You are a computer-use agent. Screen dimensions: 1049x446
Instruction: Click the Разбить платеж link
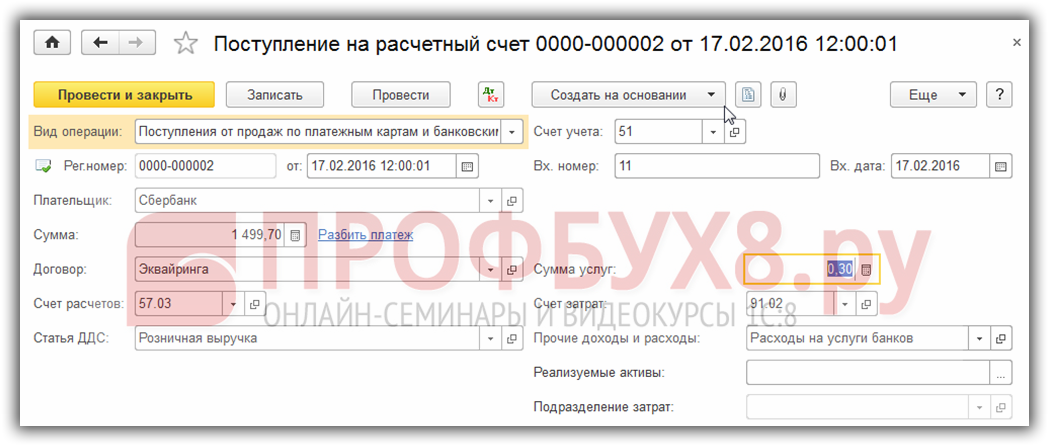pyautogui.click(x=365, y=235)
